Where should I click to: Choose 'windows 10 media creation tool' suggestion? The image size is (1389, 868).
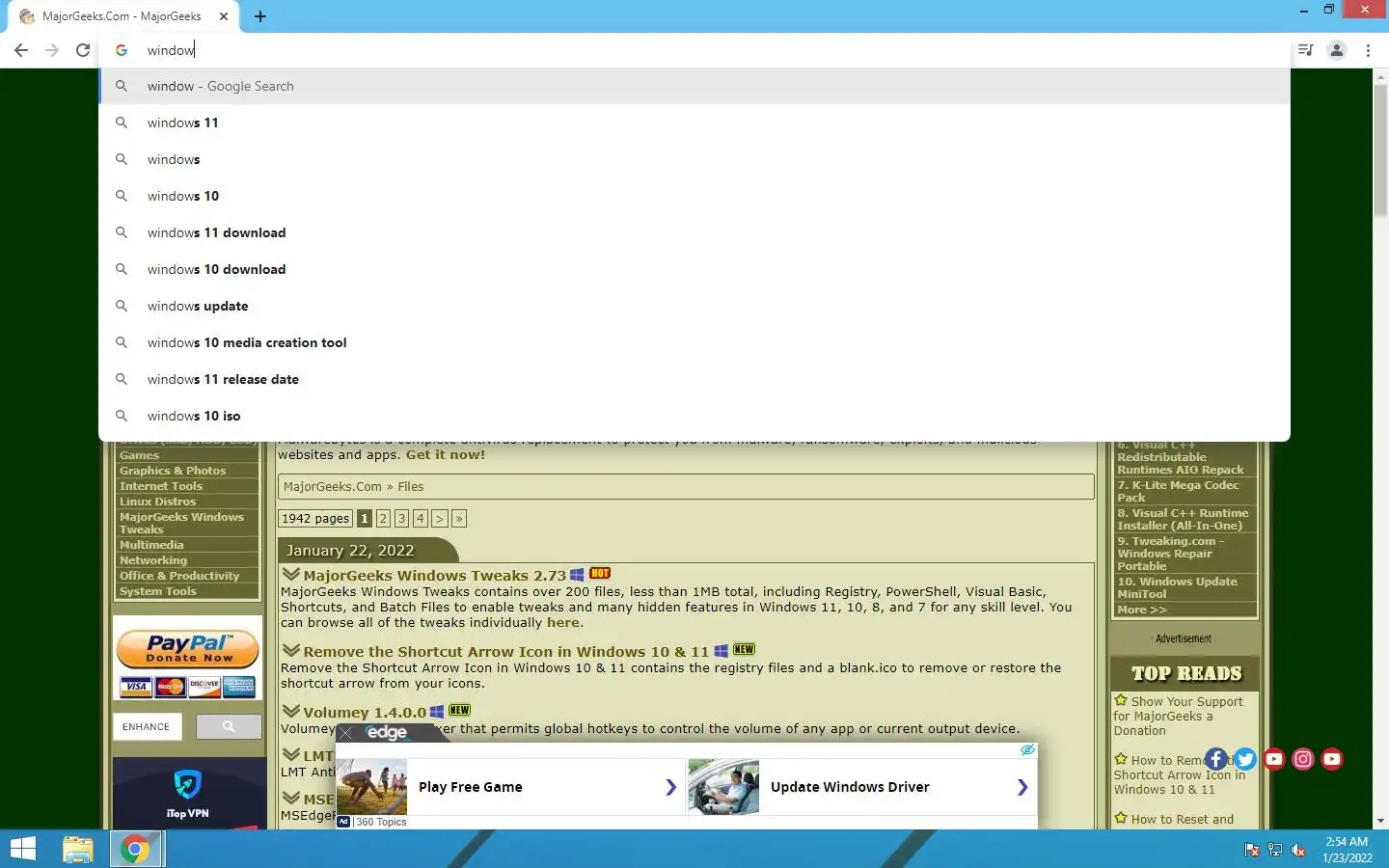click(x=694, y=342)
